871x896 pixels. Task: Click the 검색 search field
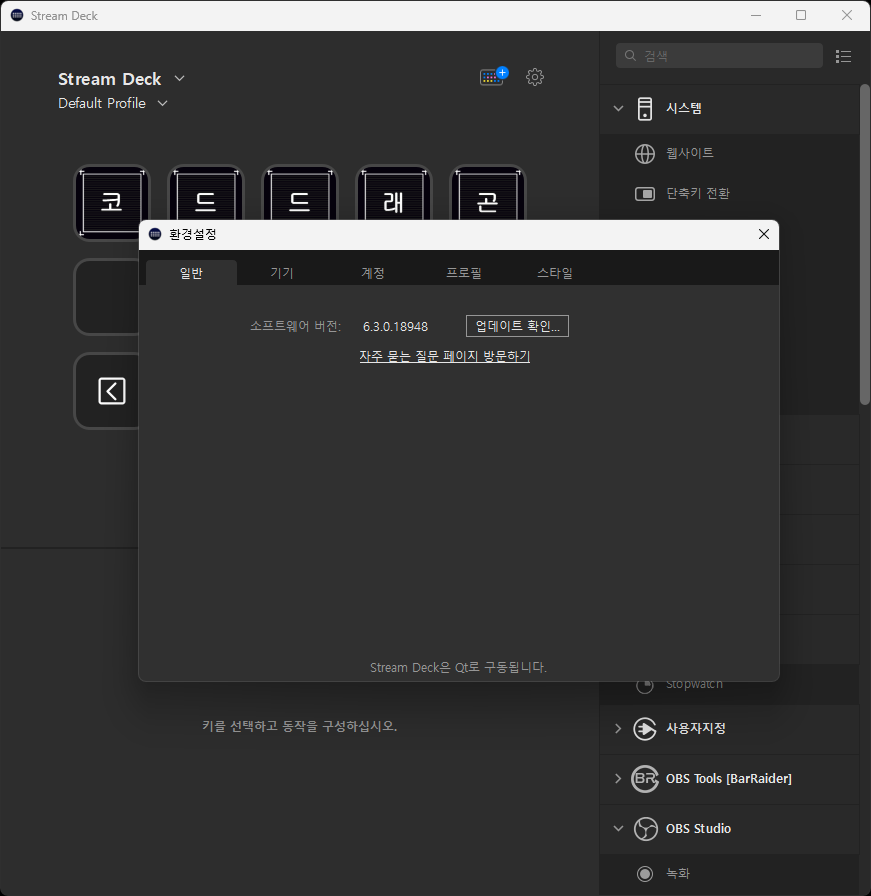click(x=719, y=55)
